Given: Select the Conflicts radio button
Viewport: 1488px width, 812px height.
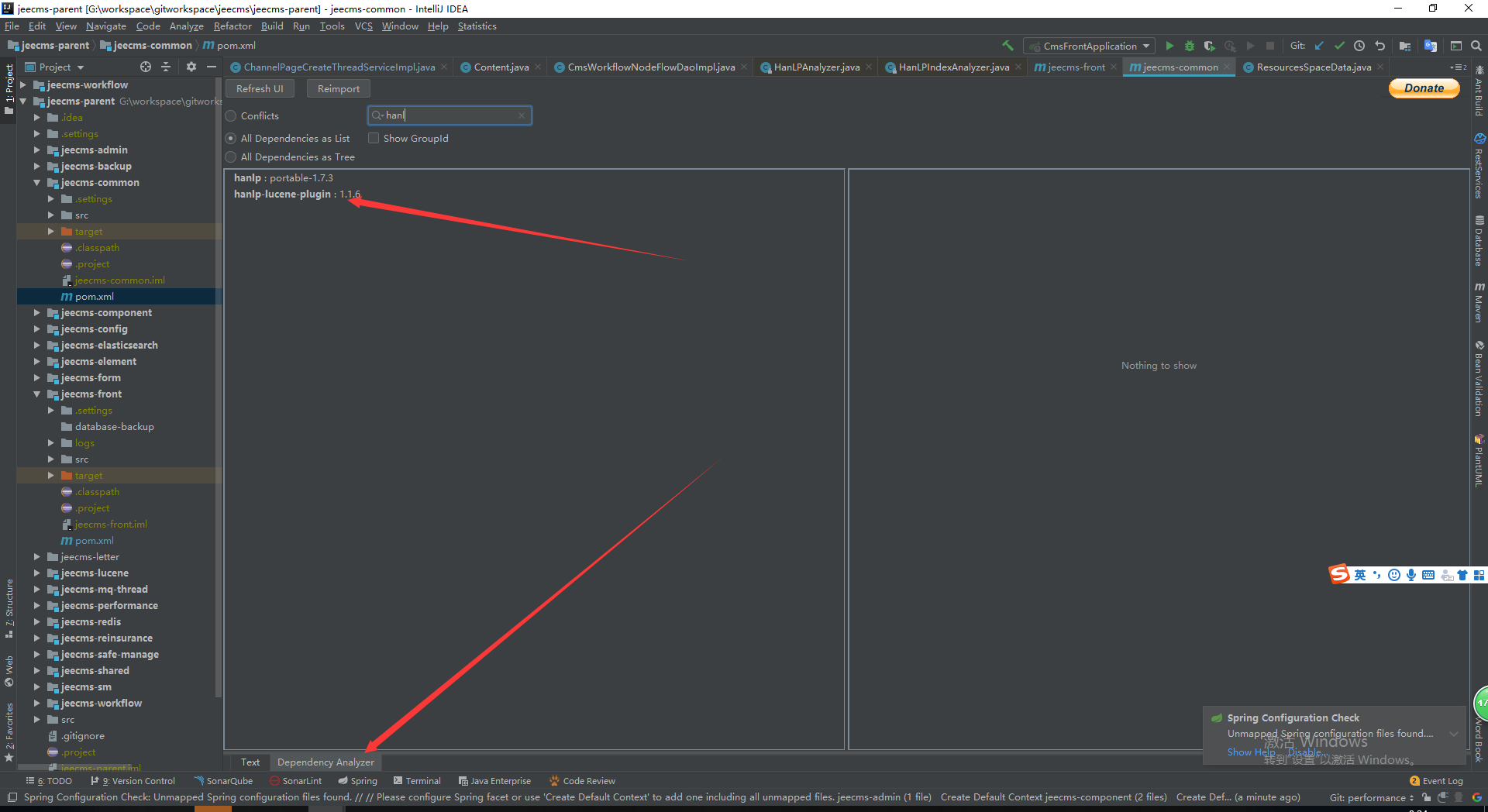Looking at the screenshot, I should click(231, 116).
